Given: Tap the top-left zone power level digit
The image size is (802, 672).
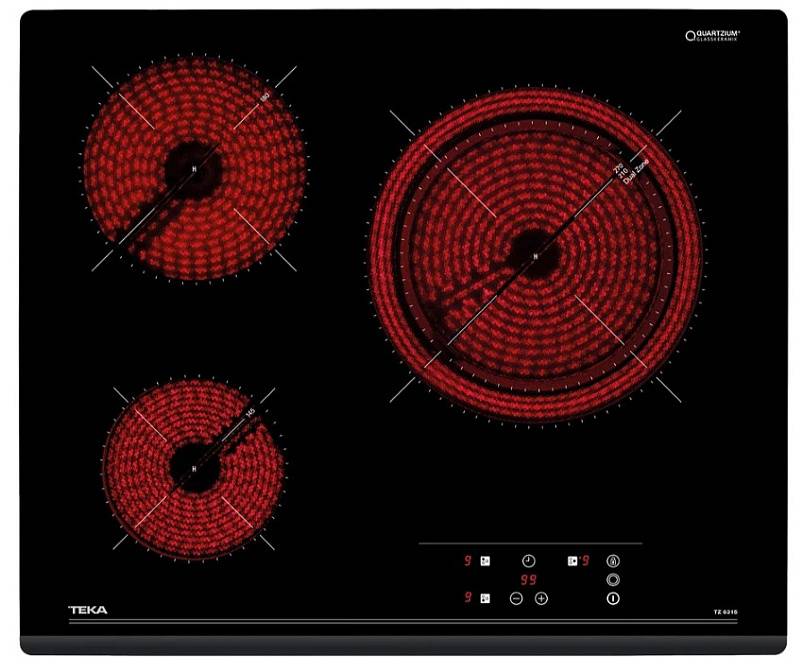Looking at the screenshot, I should [x=467, y=561].
